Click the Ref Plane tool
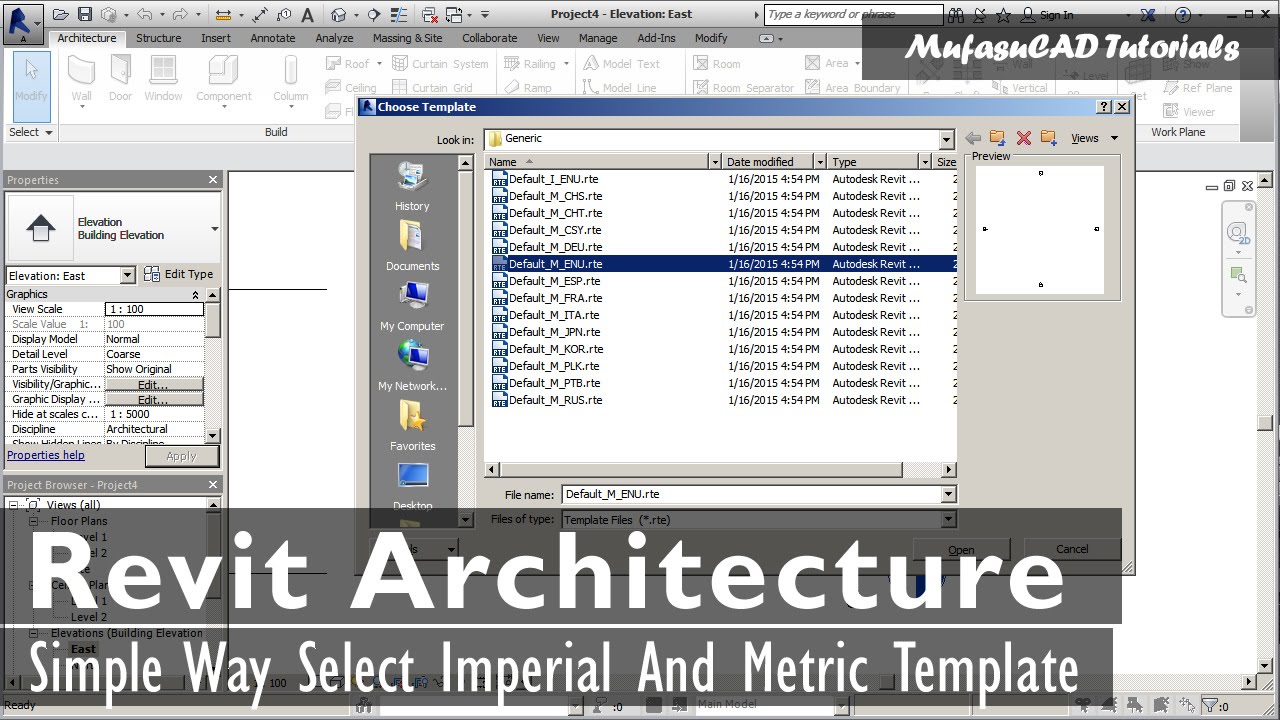This screenshot has width=1280, height=720. coord(1196,88)
